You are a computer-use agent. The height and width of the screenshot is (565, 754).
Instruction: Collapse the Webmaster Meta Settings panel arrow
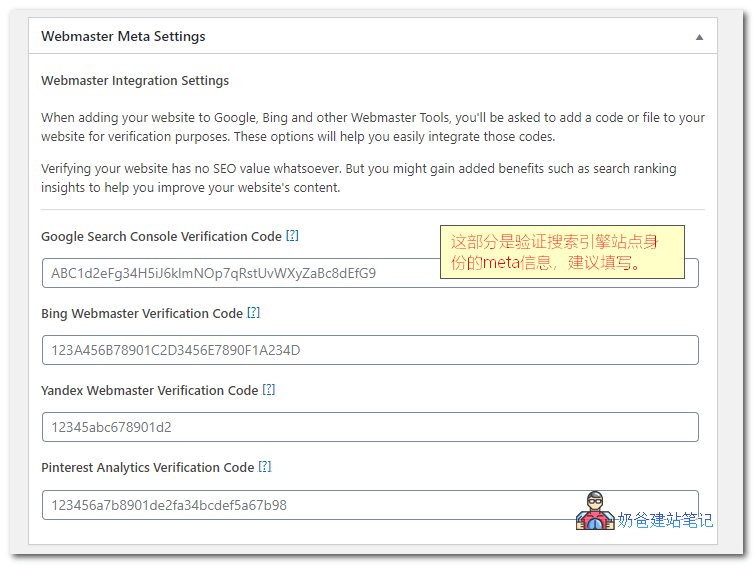click(x=699, y=37)
